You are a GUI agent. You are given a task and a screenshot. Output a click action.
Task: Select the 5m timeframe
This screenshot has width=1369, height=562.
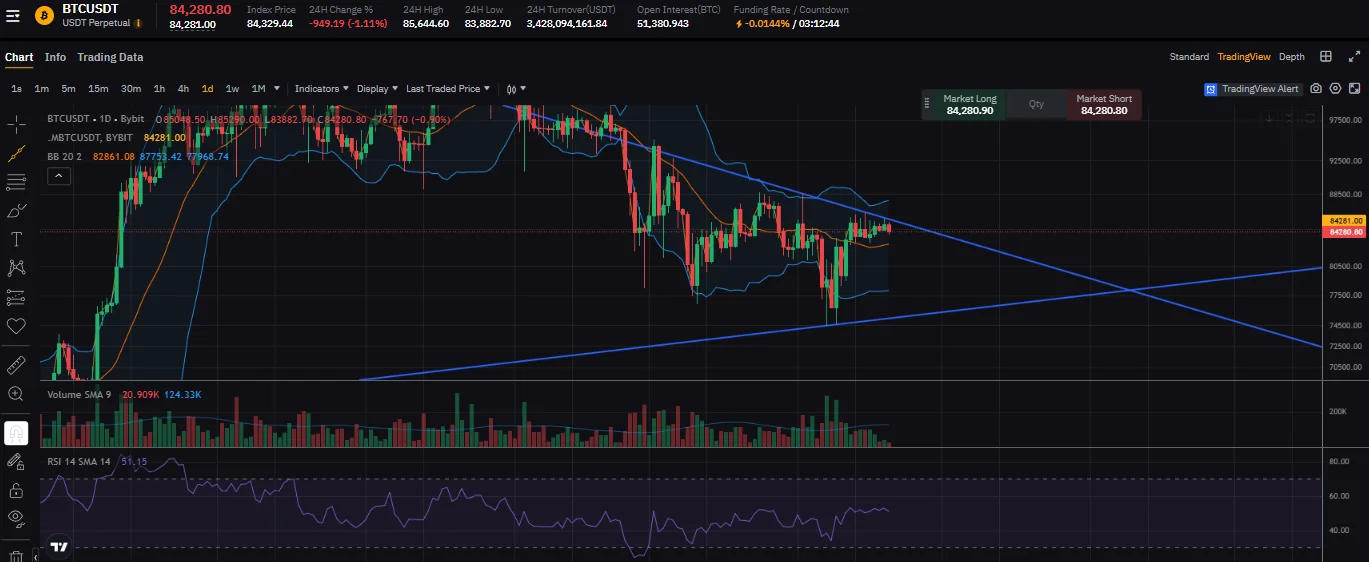coord(68,89)
